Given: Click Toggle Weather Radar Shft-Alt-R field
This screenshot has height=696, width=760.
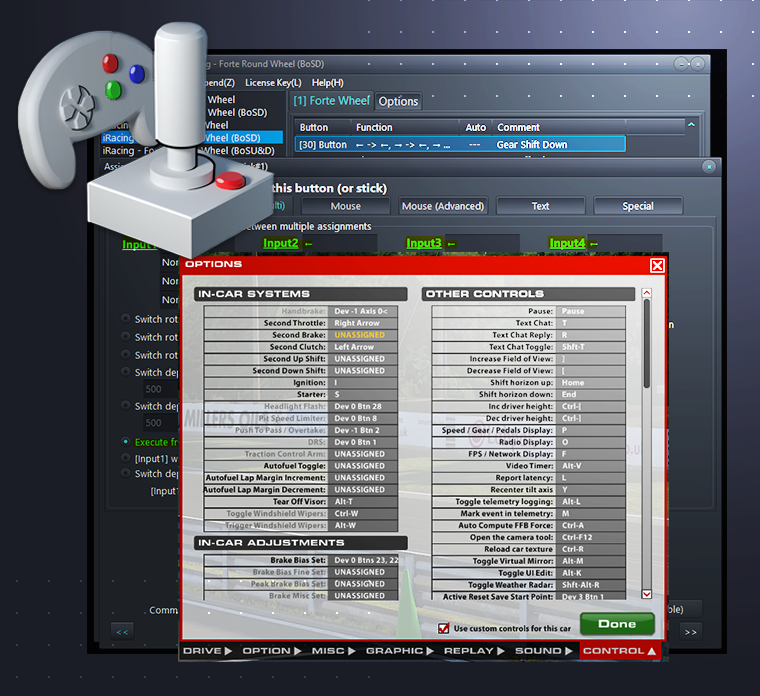Looking at the screenshot, I should tap(590, 585).
